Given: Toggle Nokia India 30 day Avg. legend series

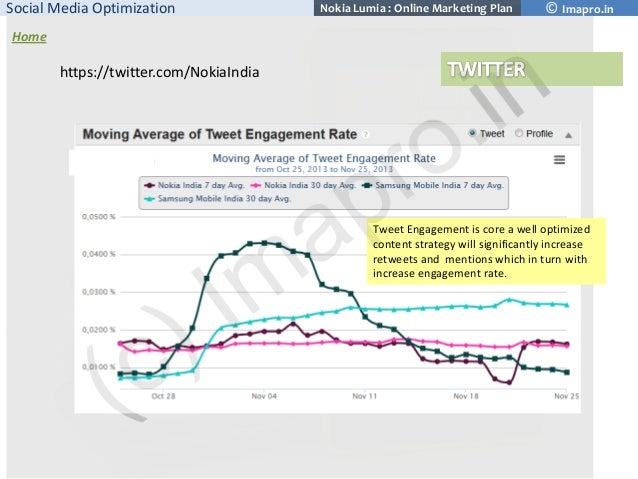Looking at the screenshot, I should [x=303, y=185].
